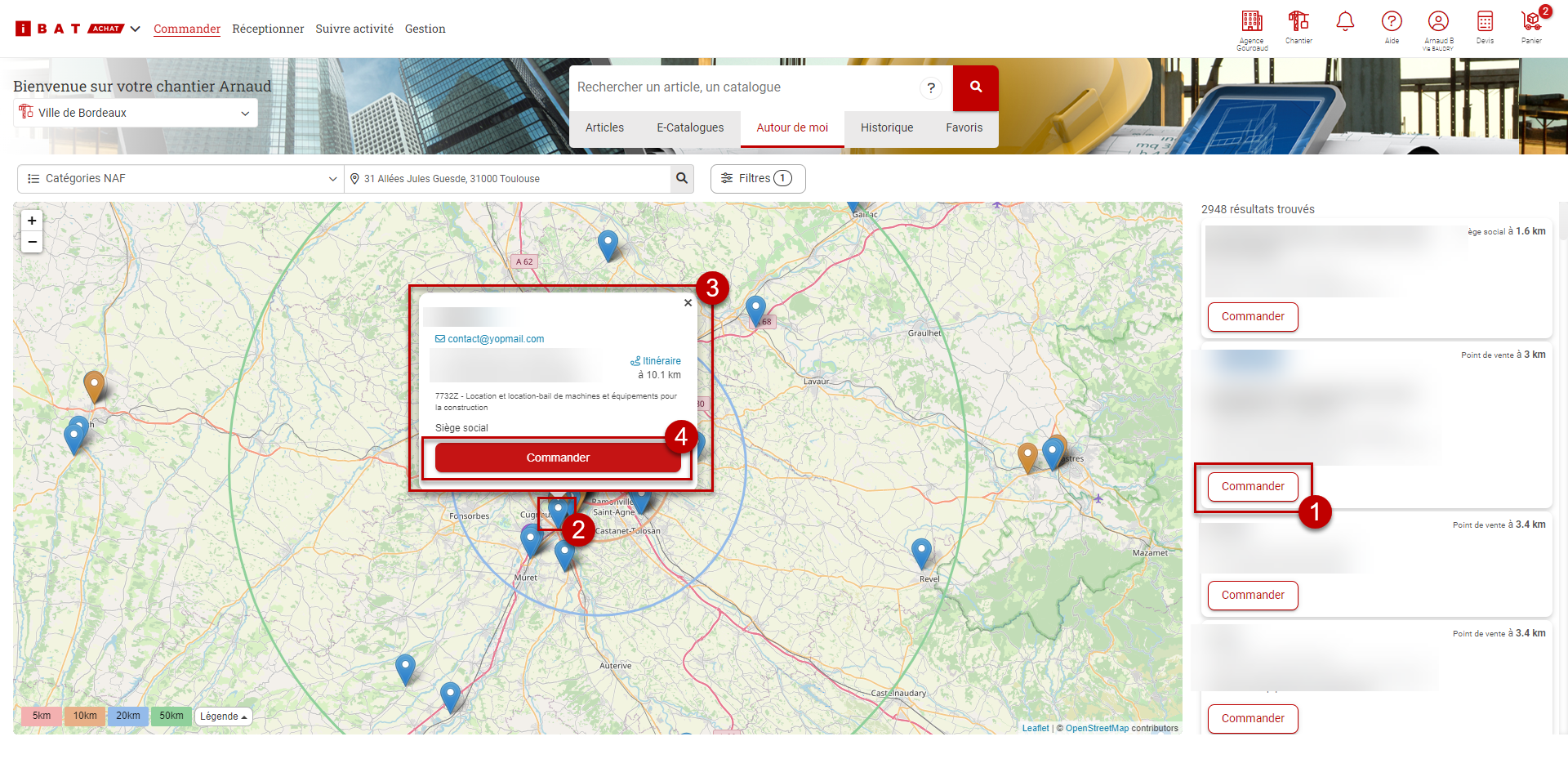The width and height of the screenshot is (1568, 759).
Task: Expand the chevron next to the iBAT logo
Action: coord(136,29)
